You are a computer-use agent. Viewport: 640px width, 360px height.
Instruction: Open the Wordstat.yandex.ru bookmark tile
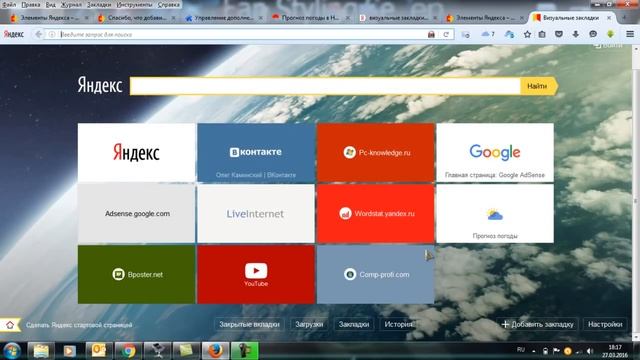tap(376, 213)
